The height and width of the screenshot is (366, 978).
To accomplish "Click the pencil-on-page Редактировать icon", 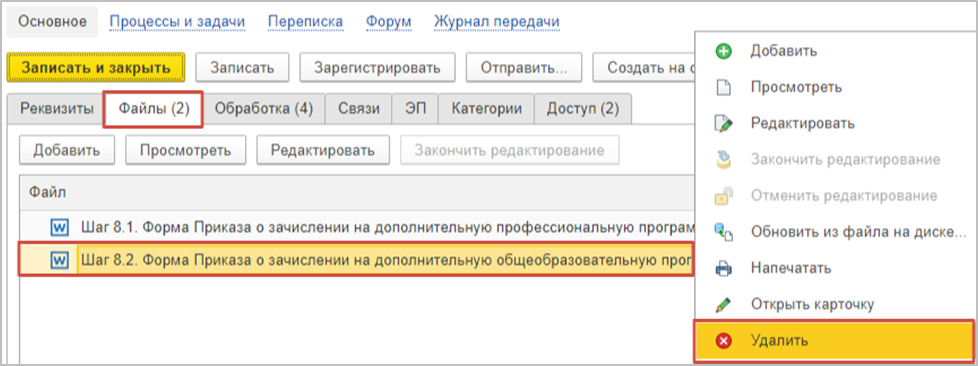I will (x=723, y=123).
